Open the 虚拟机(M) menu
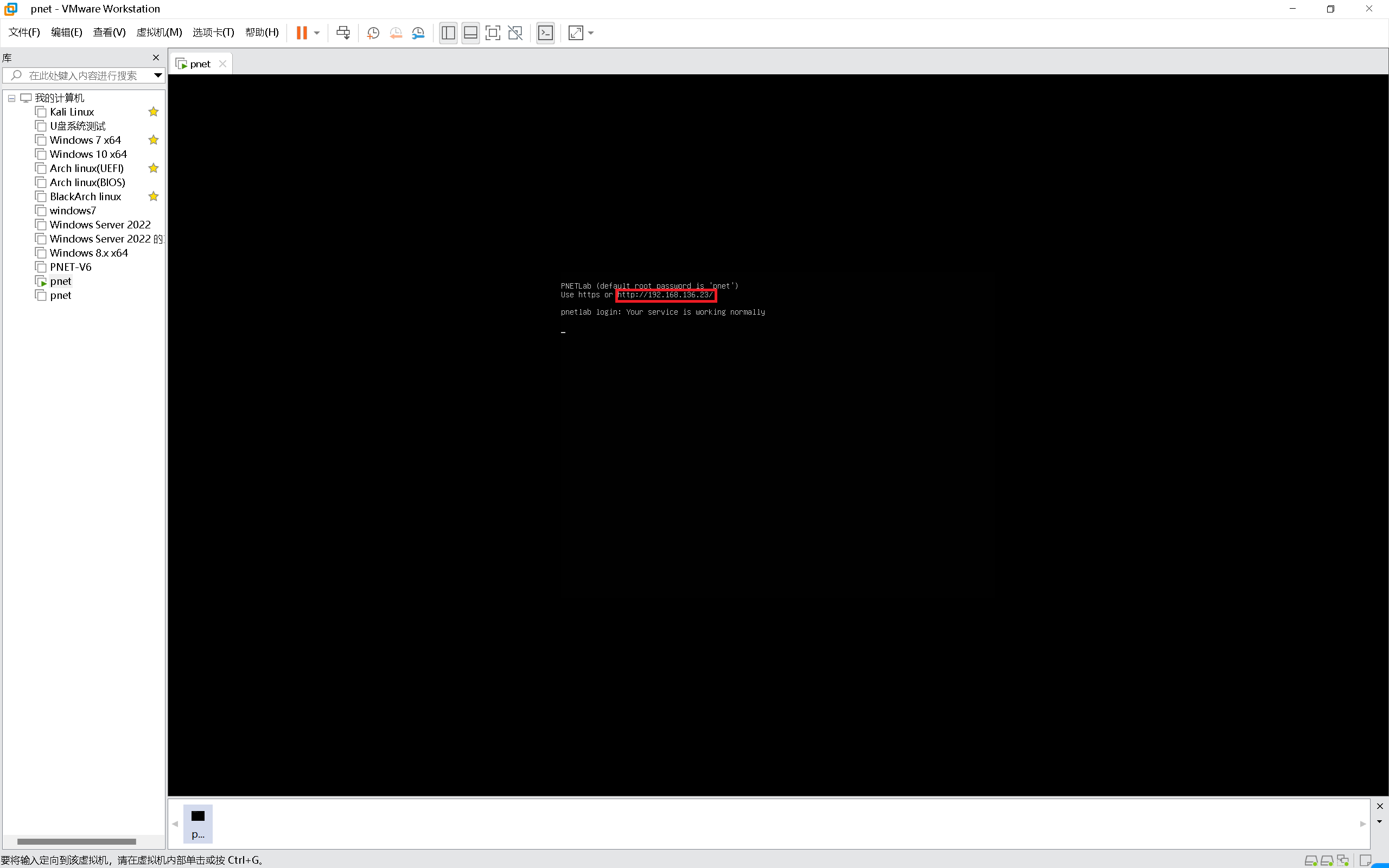 [159, 32]
